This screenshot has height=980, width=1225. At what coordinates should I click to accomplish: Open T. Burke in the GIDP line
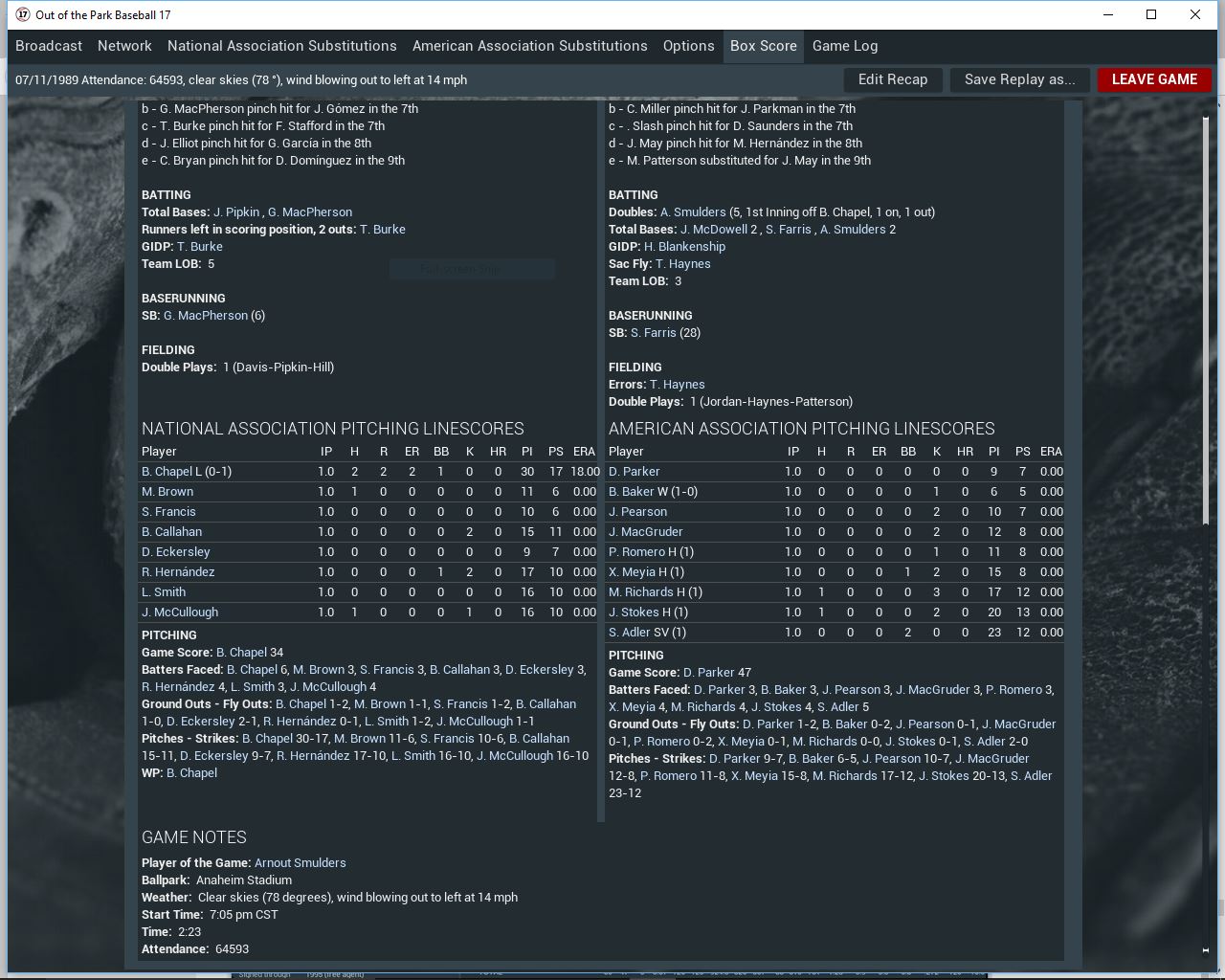point(200,247)
